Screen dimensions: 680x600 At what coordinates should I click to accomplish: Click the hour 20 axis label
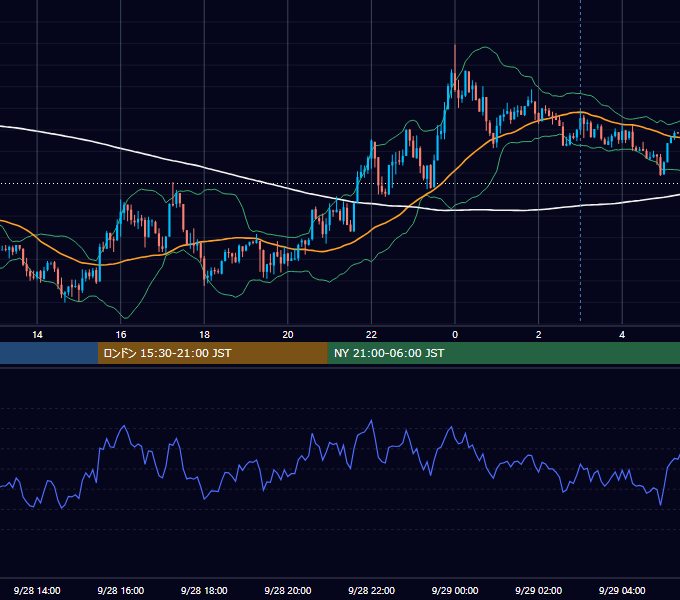(x=288, y=335)
